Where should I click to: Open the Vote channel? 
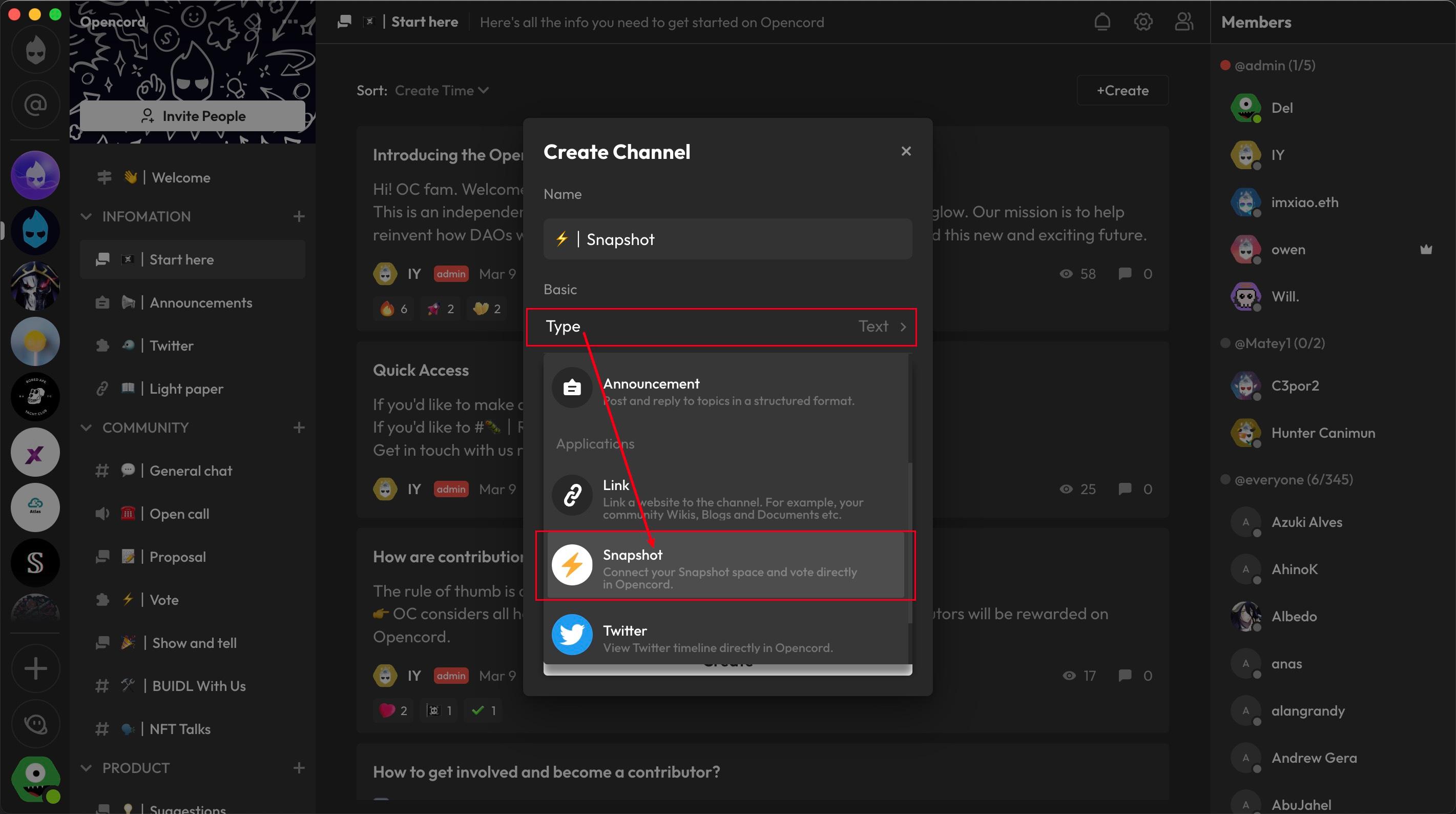coord(193,600)
